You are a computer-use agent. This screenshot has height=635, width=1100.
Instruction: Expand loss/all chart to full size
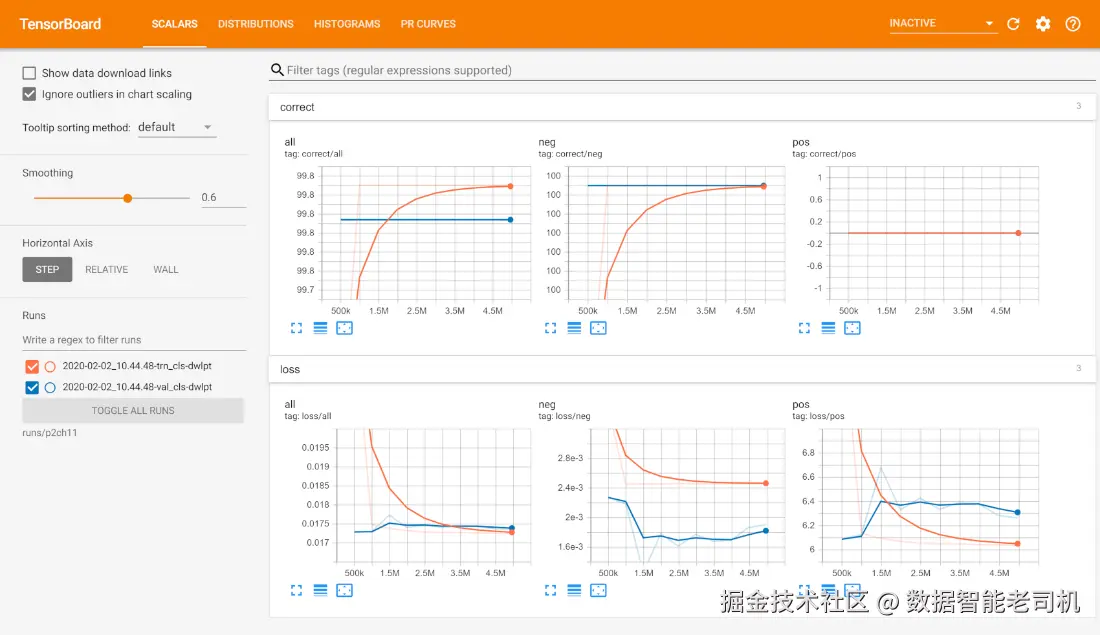point(296,590)
